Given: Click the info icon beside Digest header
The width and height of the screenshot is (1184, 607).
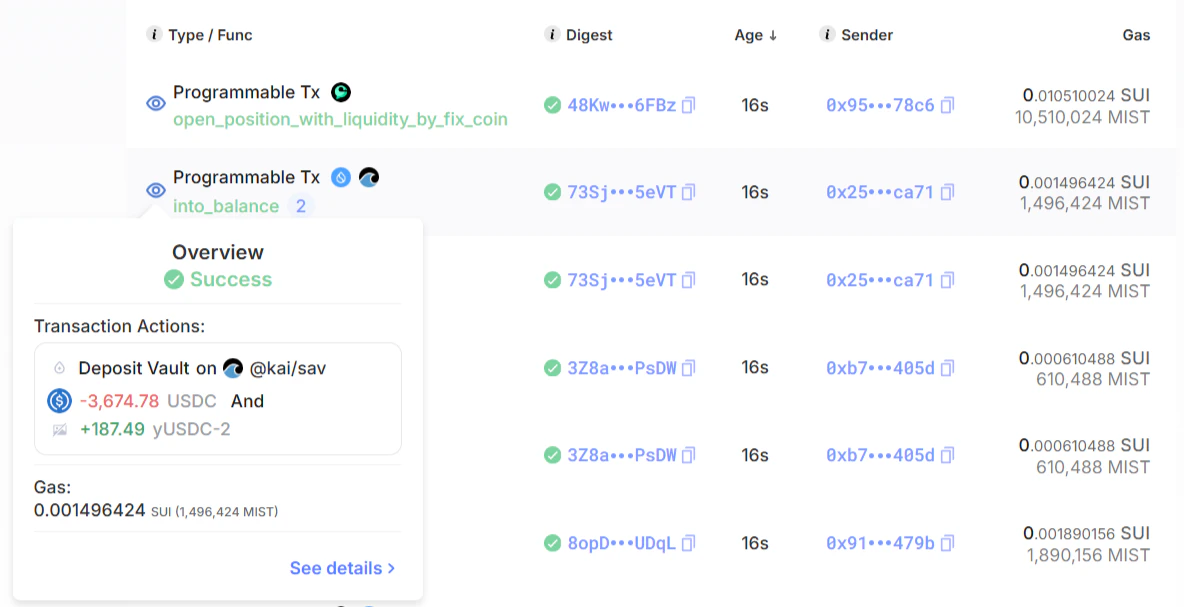Looking at the screenshot, I should (552, 35).
